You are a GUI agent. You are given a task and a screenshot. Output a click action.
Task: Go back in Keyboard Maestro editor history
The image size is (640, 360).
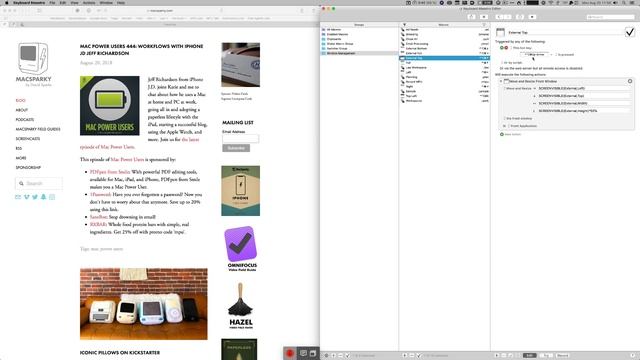click(x=499, y=17)
